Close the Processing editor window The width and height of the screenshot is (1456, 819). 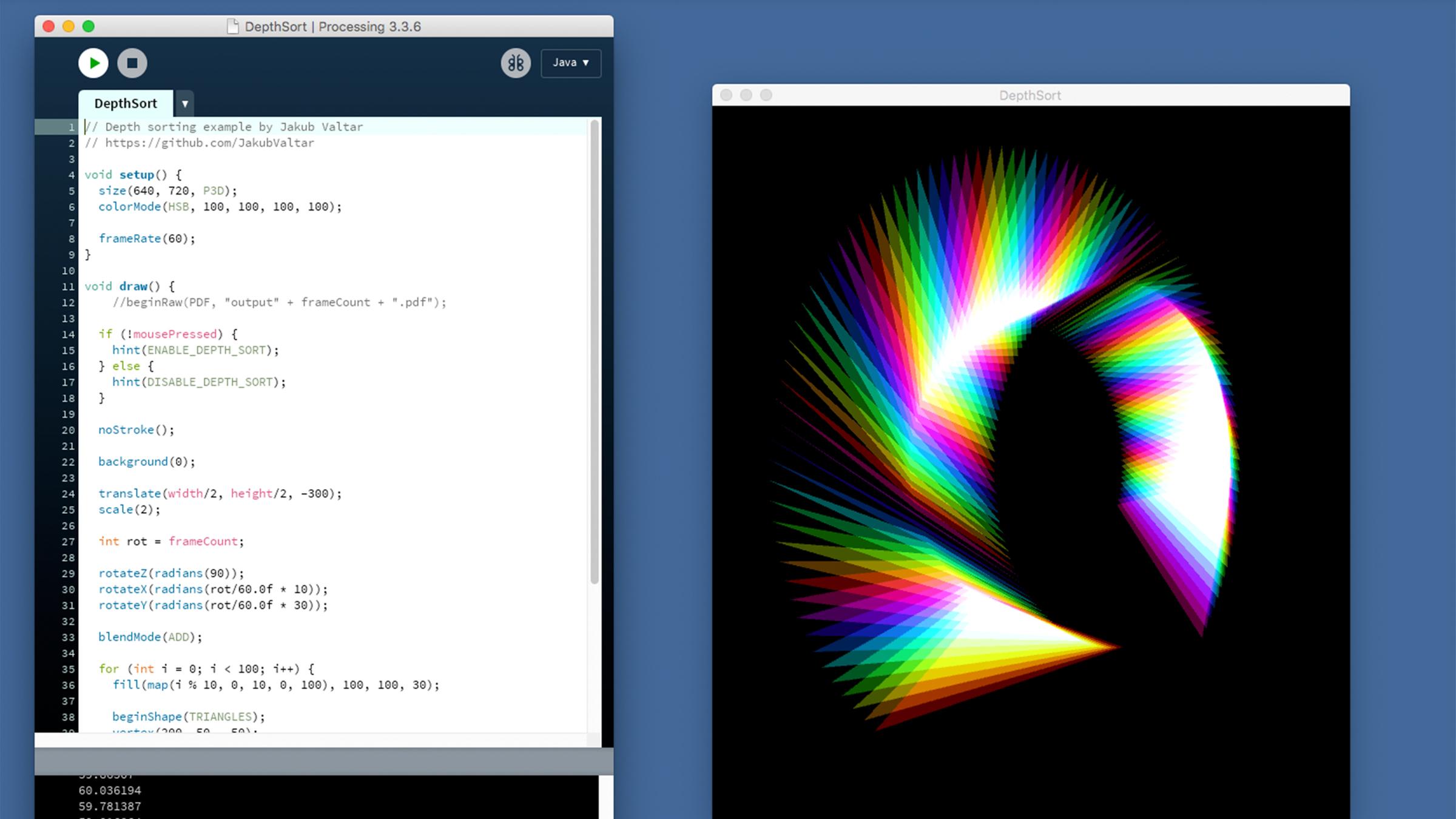click(x=49, y=26)
